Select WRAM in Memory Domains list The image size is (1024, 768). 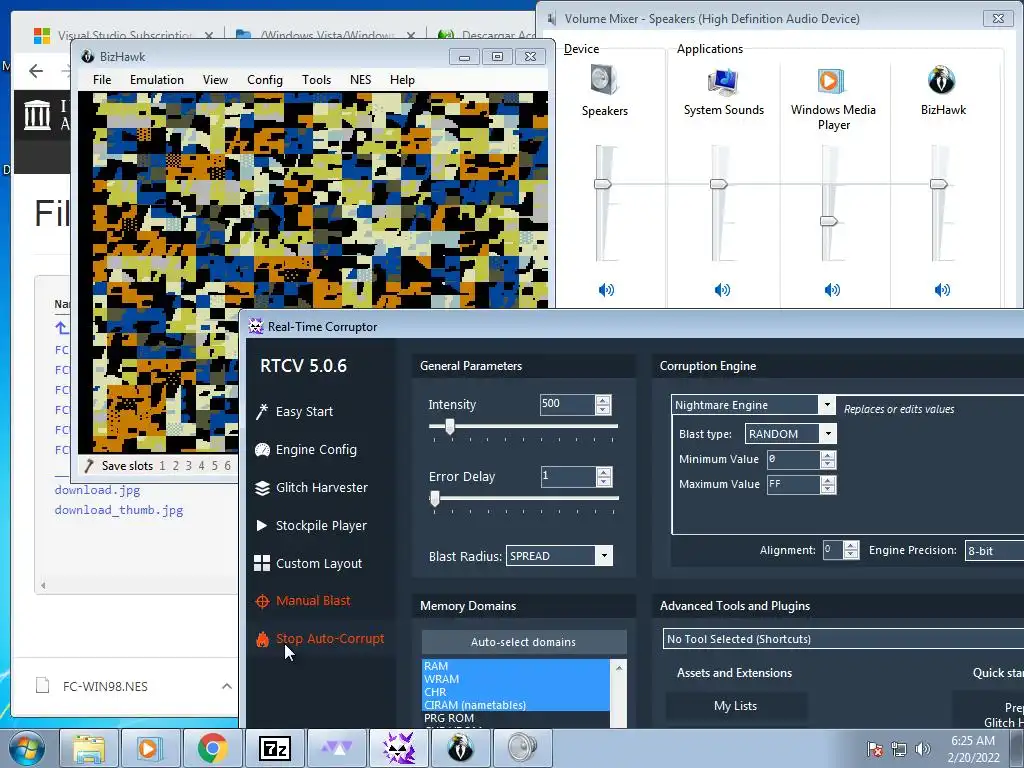516,679
